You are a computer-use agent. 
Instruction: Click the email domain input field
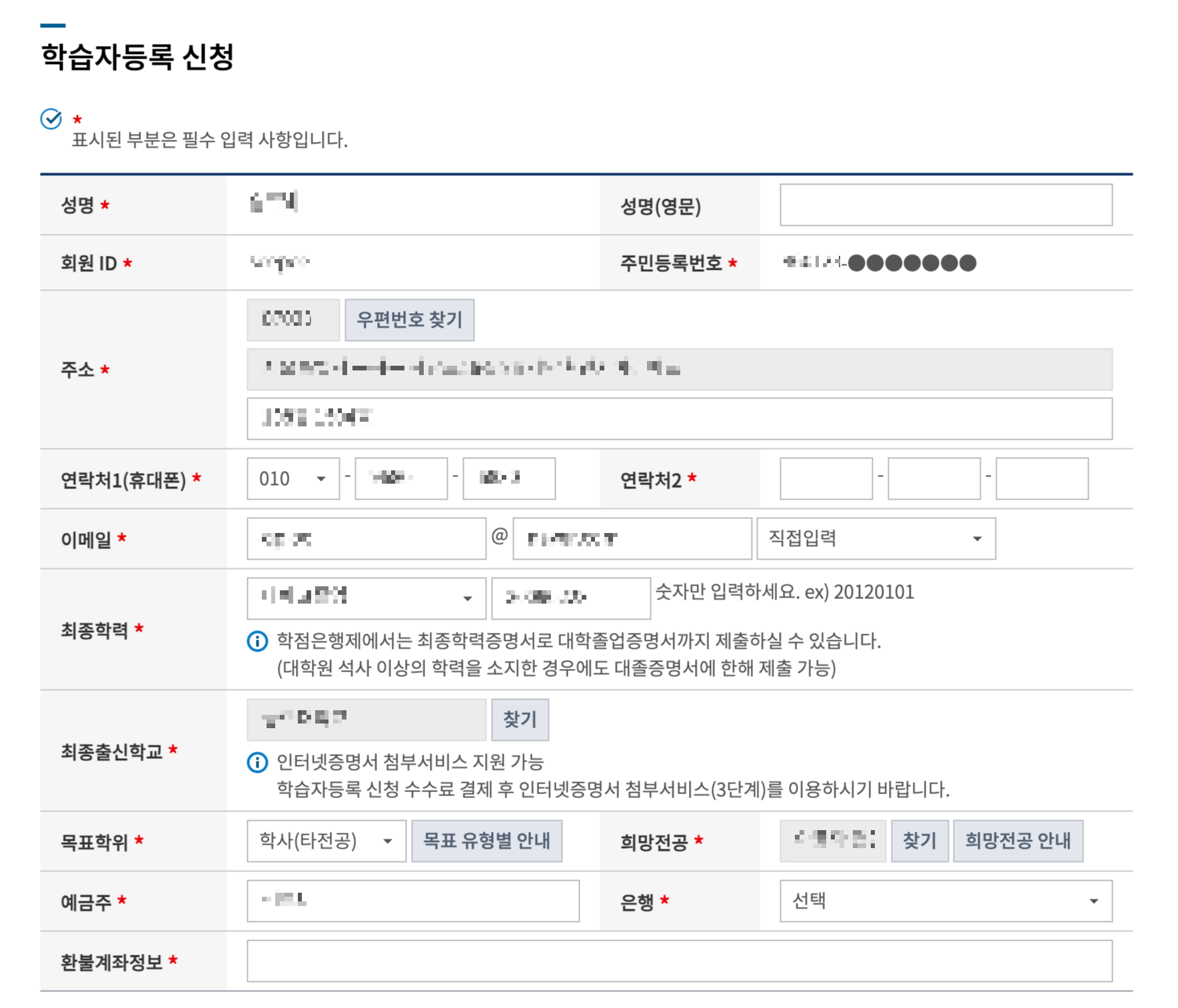[632, 538]
